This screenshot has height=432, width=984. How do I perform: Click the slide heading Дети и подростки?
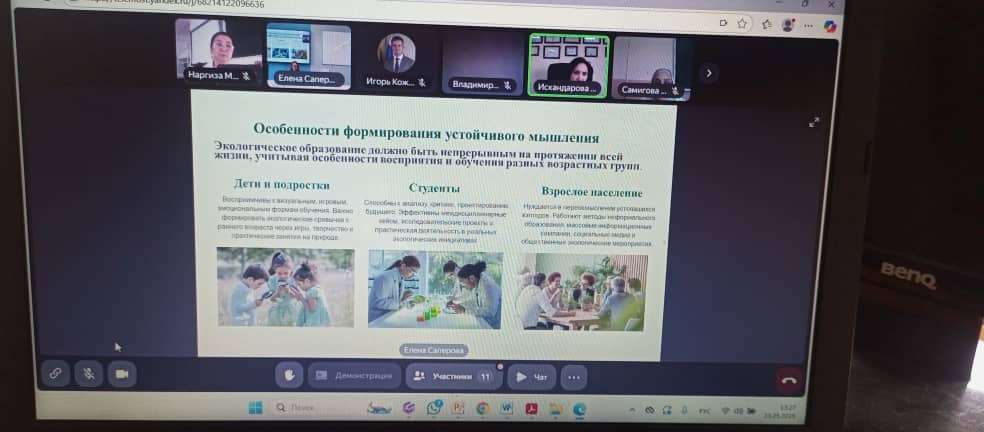(x=282, y=185)
